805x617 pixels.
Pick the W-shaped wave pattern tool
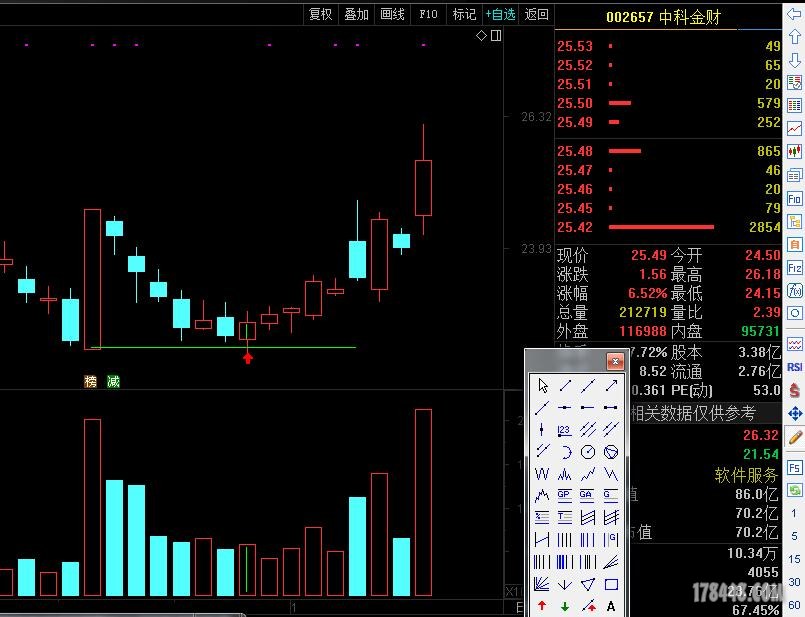pos(542,474)
